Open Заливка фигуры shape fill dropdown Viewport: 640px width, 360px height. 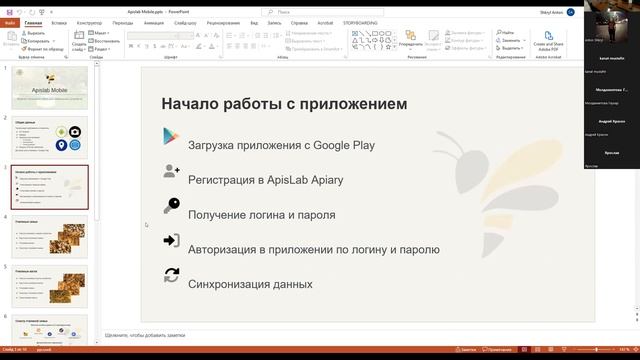point(465,33)
